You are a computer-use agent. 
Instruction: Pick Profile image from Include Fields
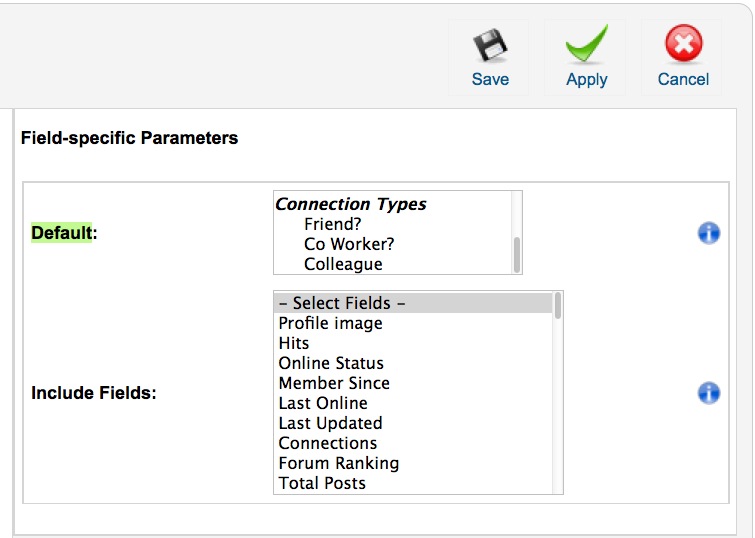point(414,323)
